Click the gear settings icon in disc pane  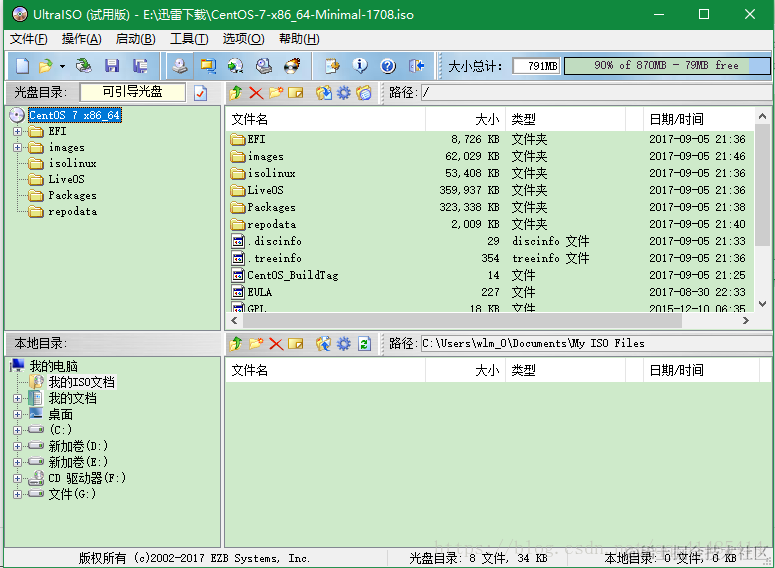click(344, 92)
